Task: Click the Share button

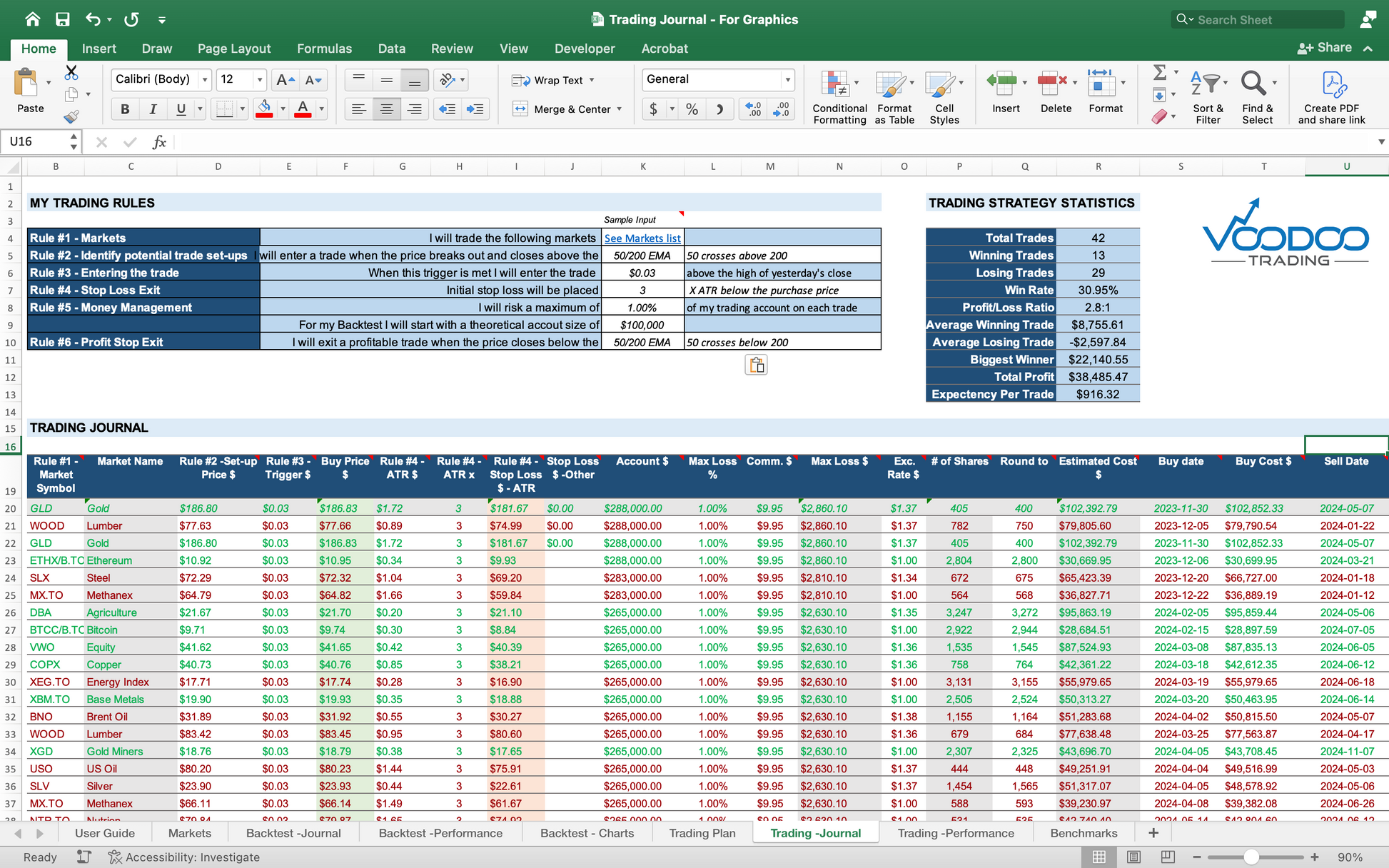Action: tap(1325, 48)
